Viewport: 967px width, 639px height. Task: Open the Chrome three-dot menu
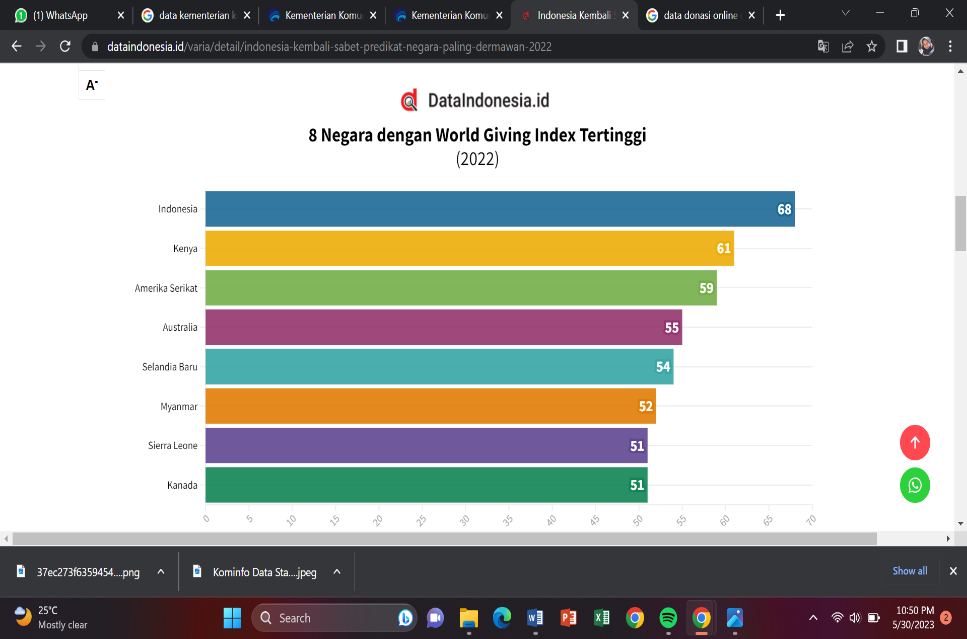pyautogui.click(x=950, y=46)
